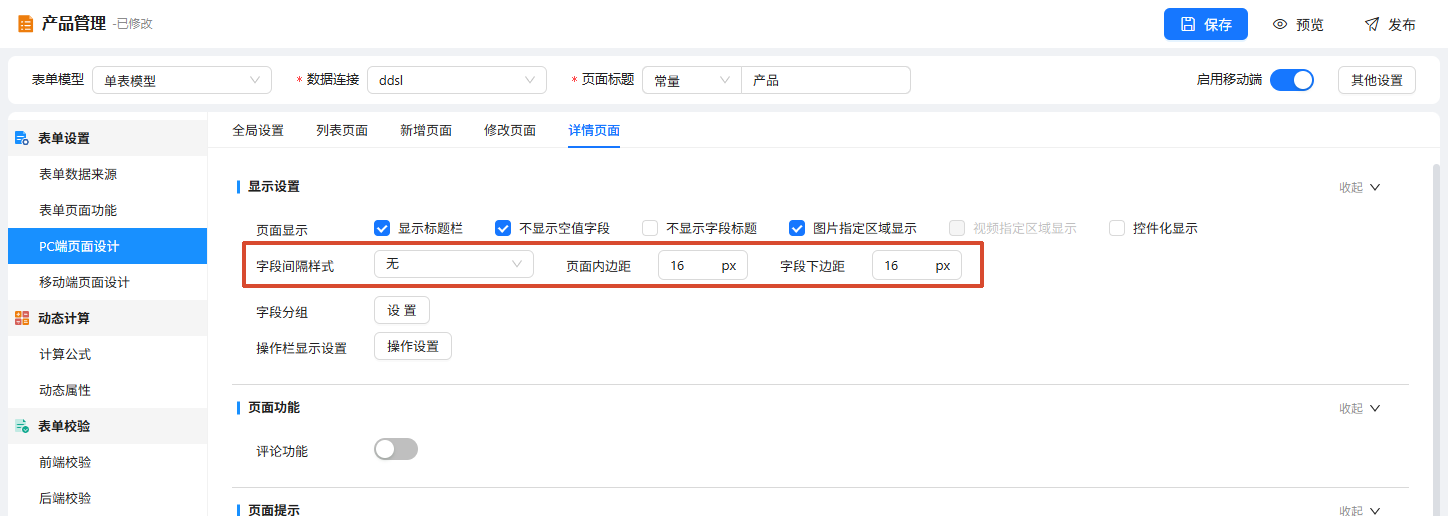This screenshot has width=1448, height=516.
Task: Click the 操作设置 button
Action: coord(413,346)
